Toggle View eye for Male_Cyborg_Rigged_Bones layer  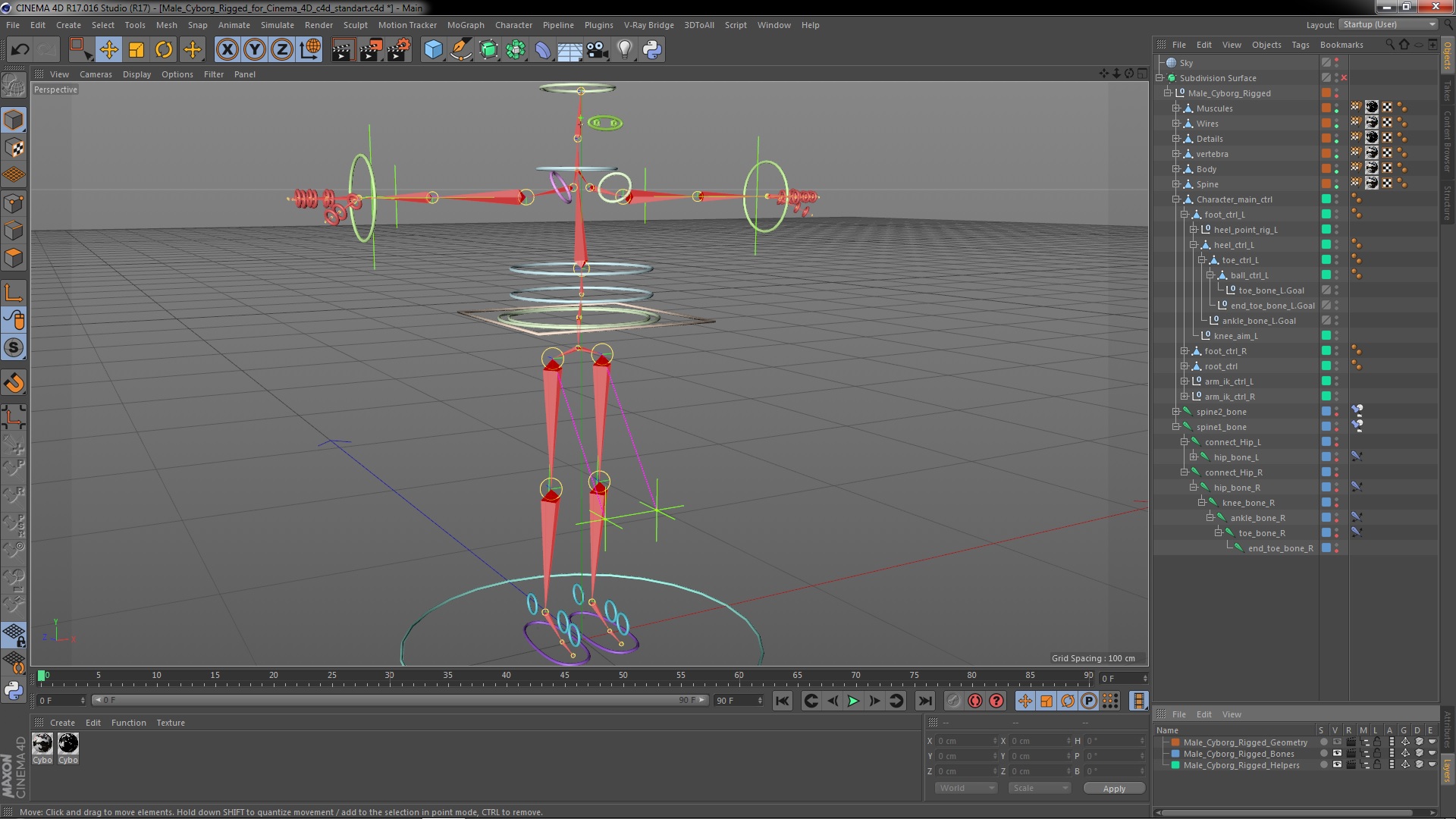point(1337,754)
